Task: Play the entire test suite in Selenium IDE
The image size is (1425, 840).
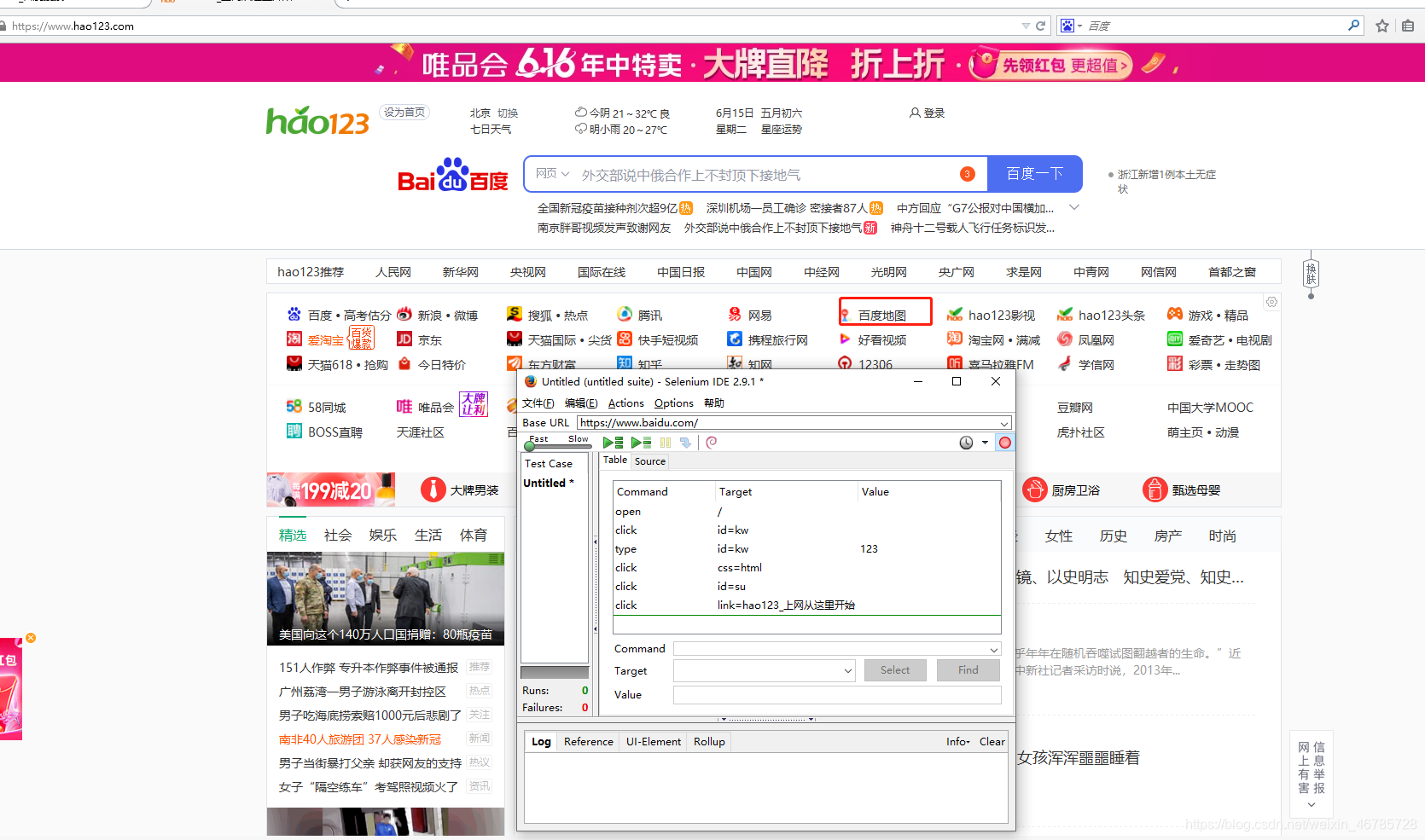Action: (x=613, y=443)
